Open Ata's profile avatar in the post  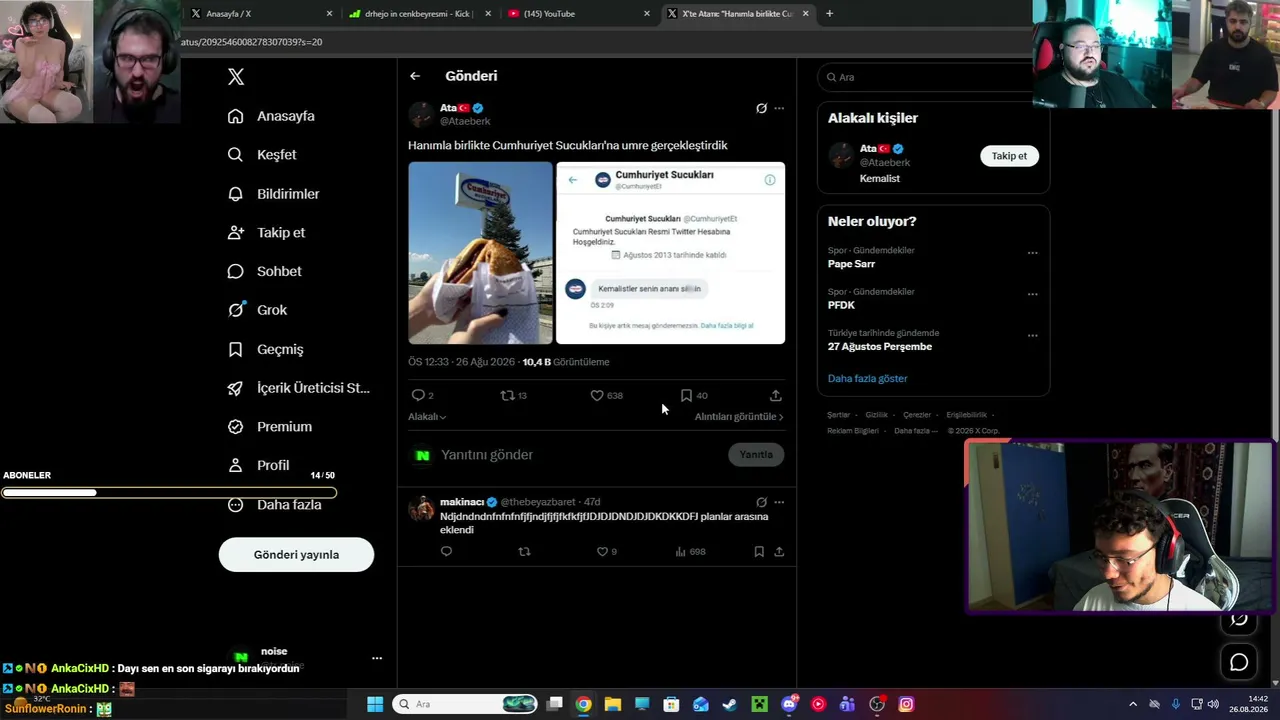coord(421,114)
